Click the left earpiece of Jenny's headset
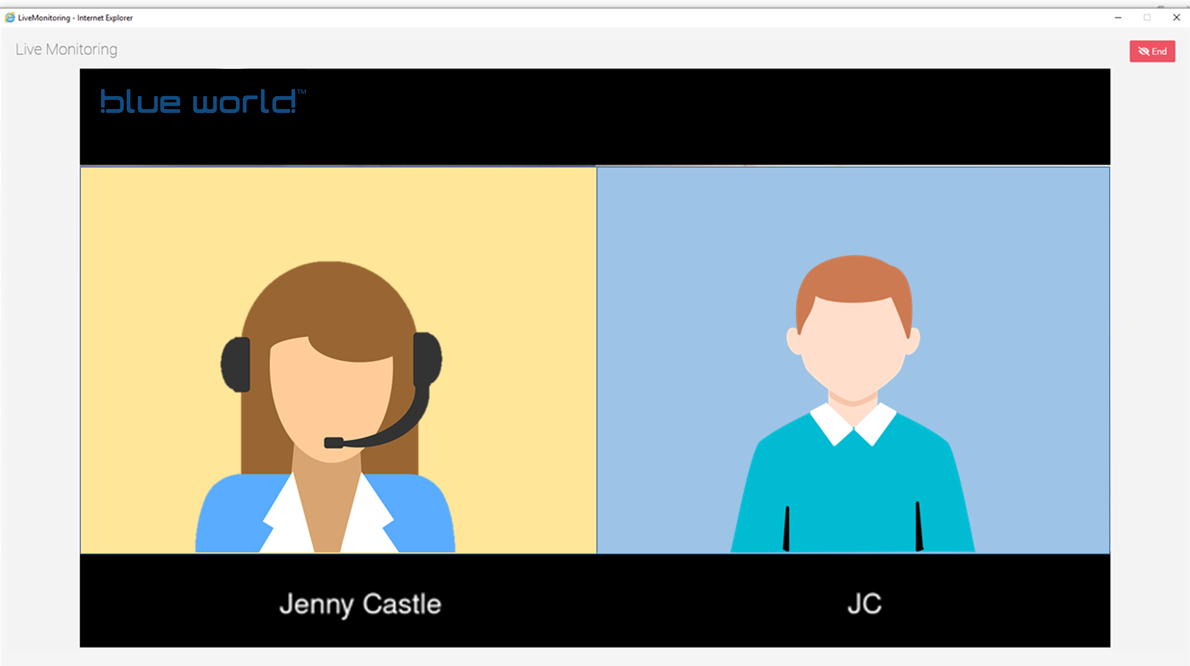The width and height of the screenshot is (1190, 666). point(236,364)
